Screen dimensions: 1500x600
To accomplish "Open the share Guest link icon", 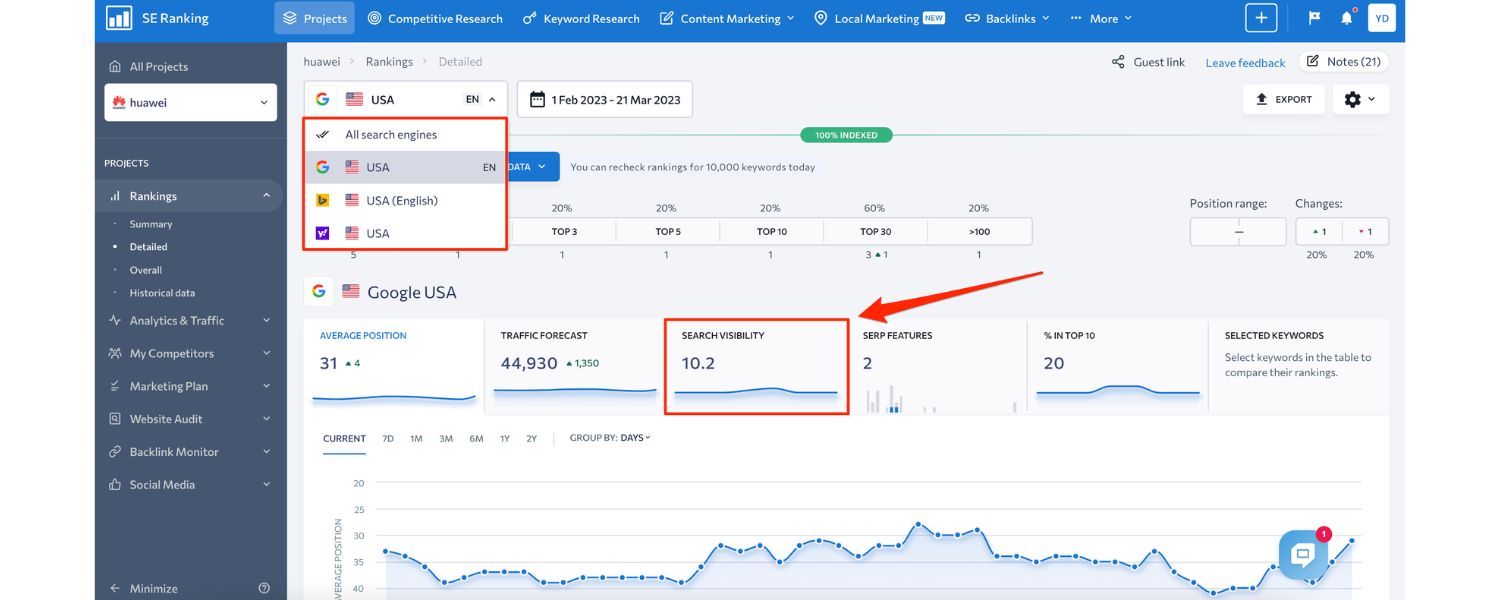I will pos(1117,61).
